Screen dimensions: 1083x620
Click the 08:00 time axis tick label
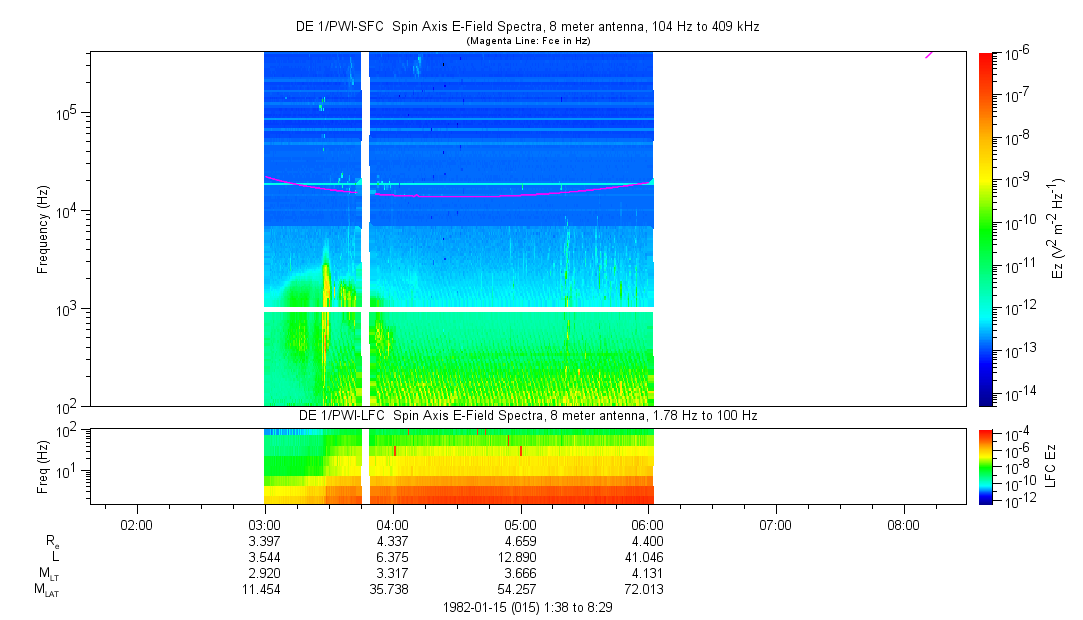pos(904,523)
